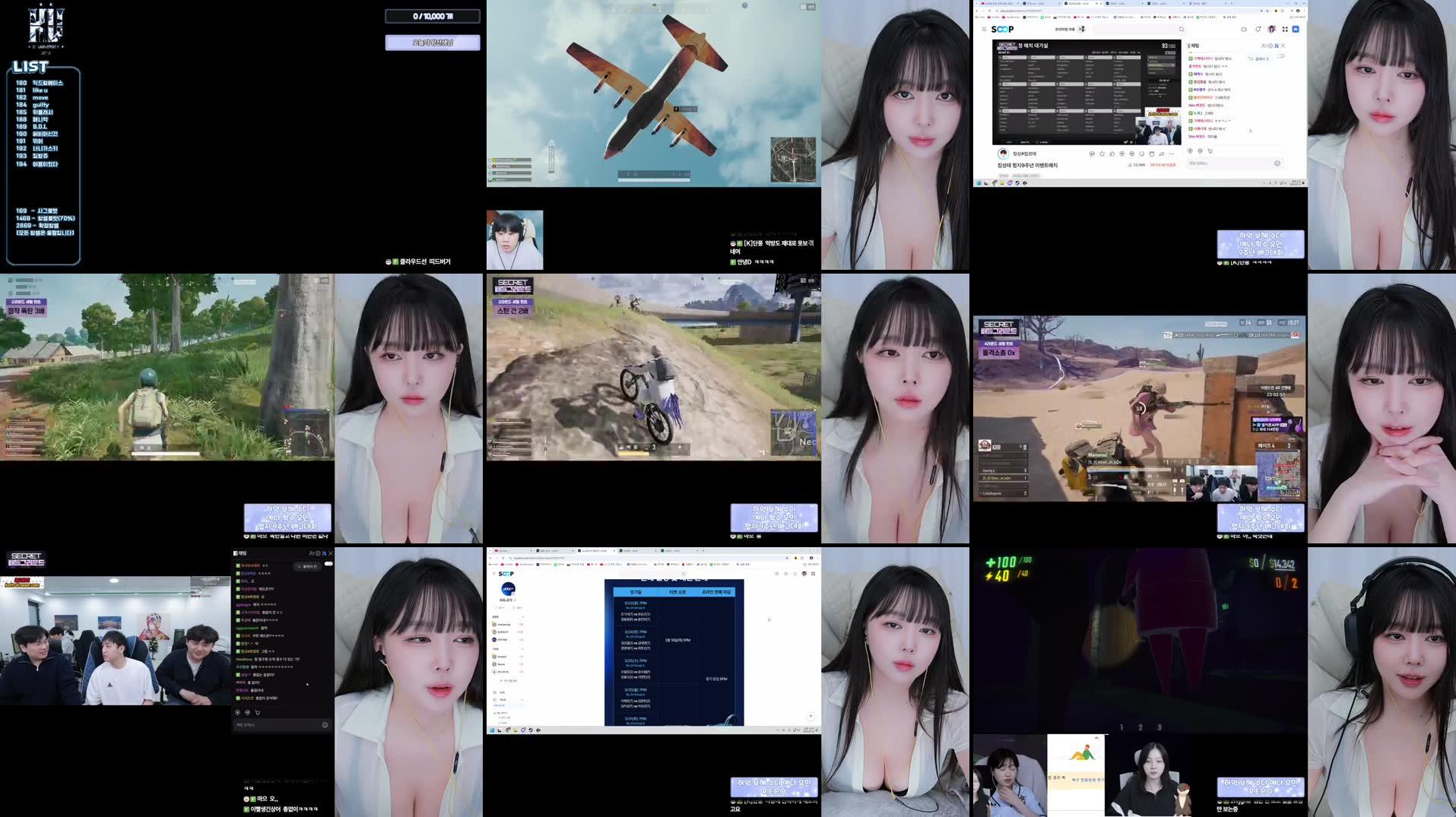Click the 킴성태 streamer name link below the player
Viewport: 1456px width, 817px height.
point(1024,154)
